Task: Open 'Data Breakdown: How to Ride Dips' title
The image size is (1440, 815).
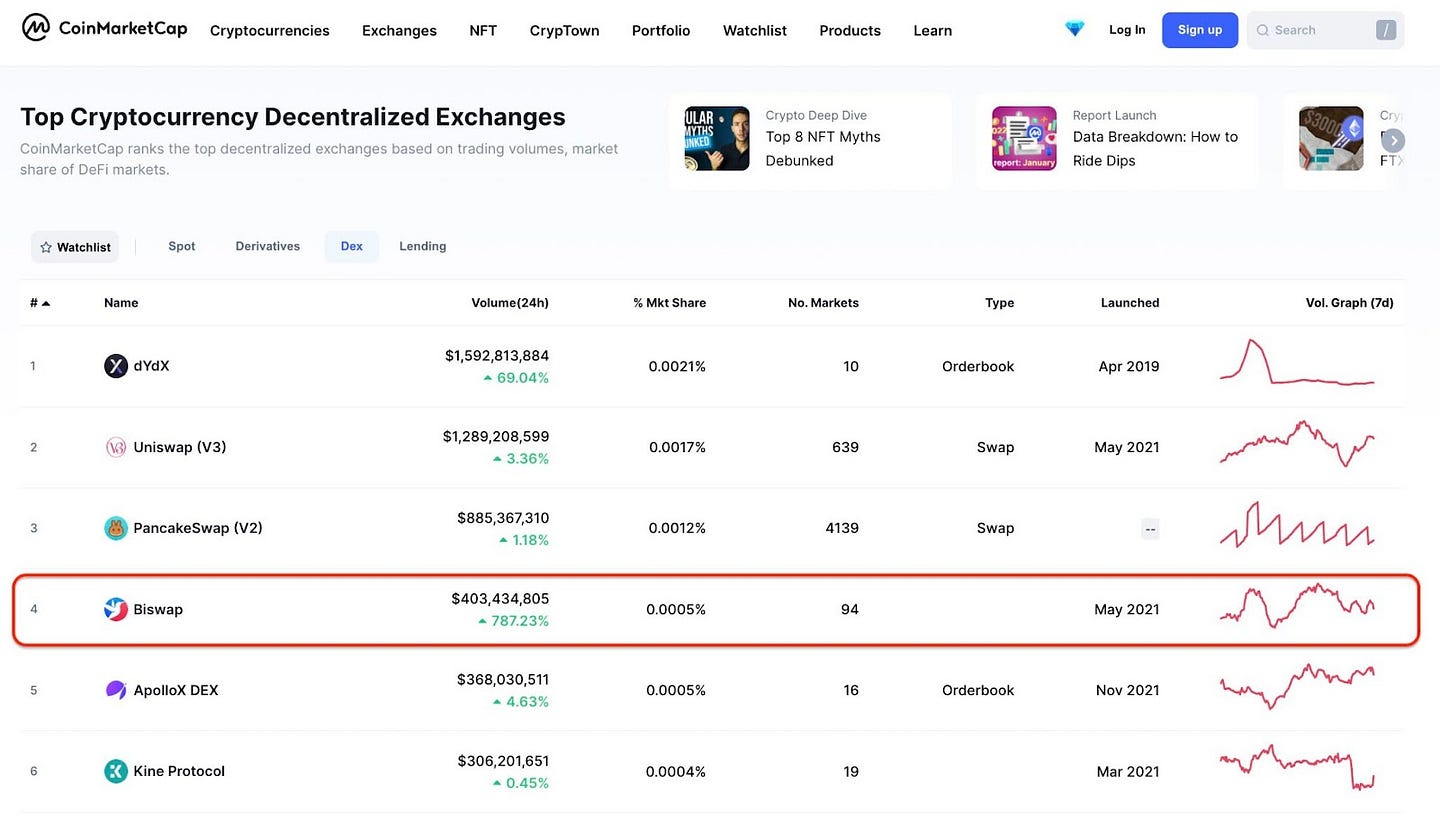Action: pos(1155,149)
